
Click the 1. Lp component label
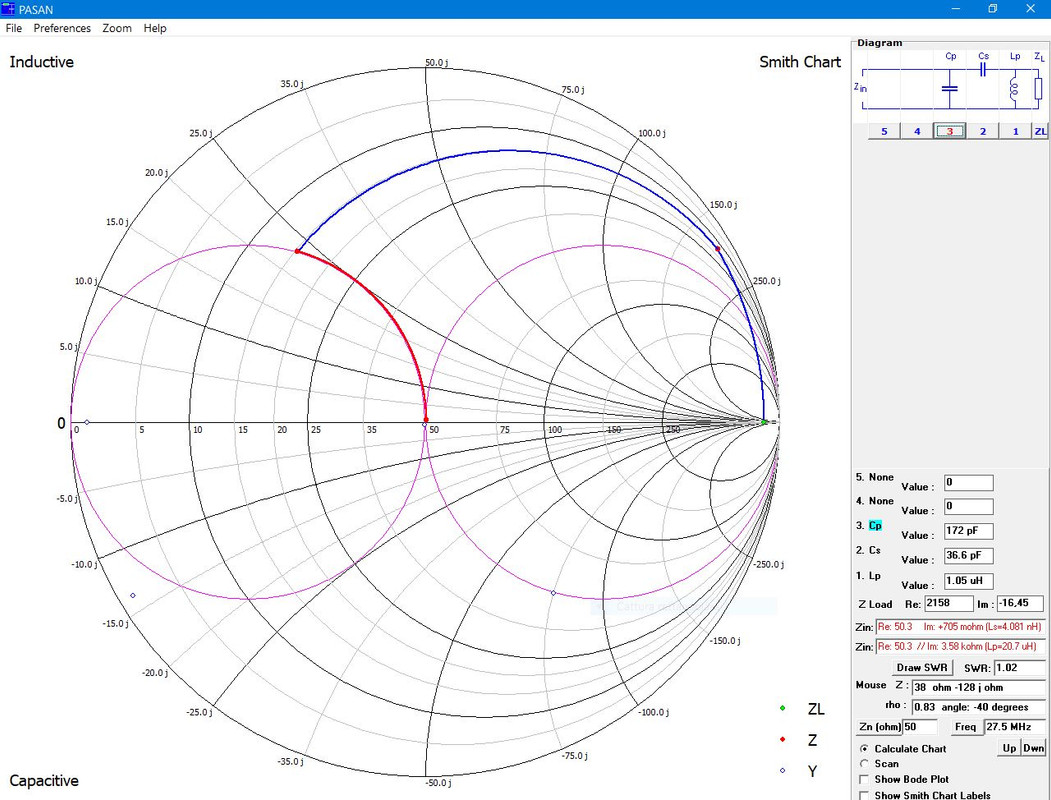(x=868, y=576)
